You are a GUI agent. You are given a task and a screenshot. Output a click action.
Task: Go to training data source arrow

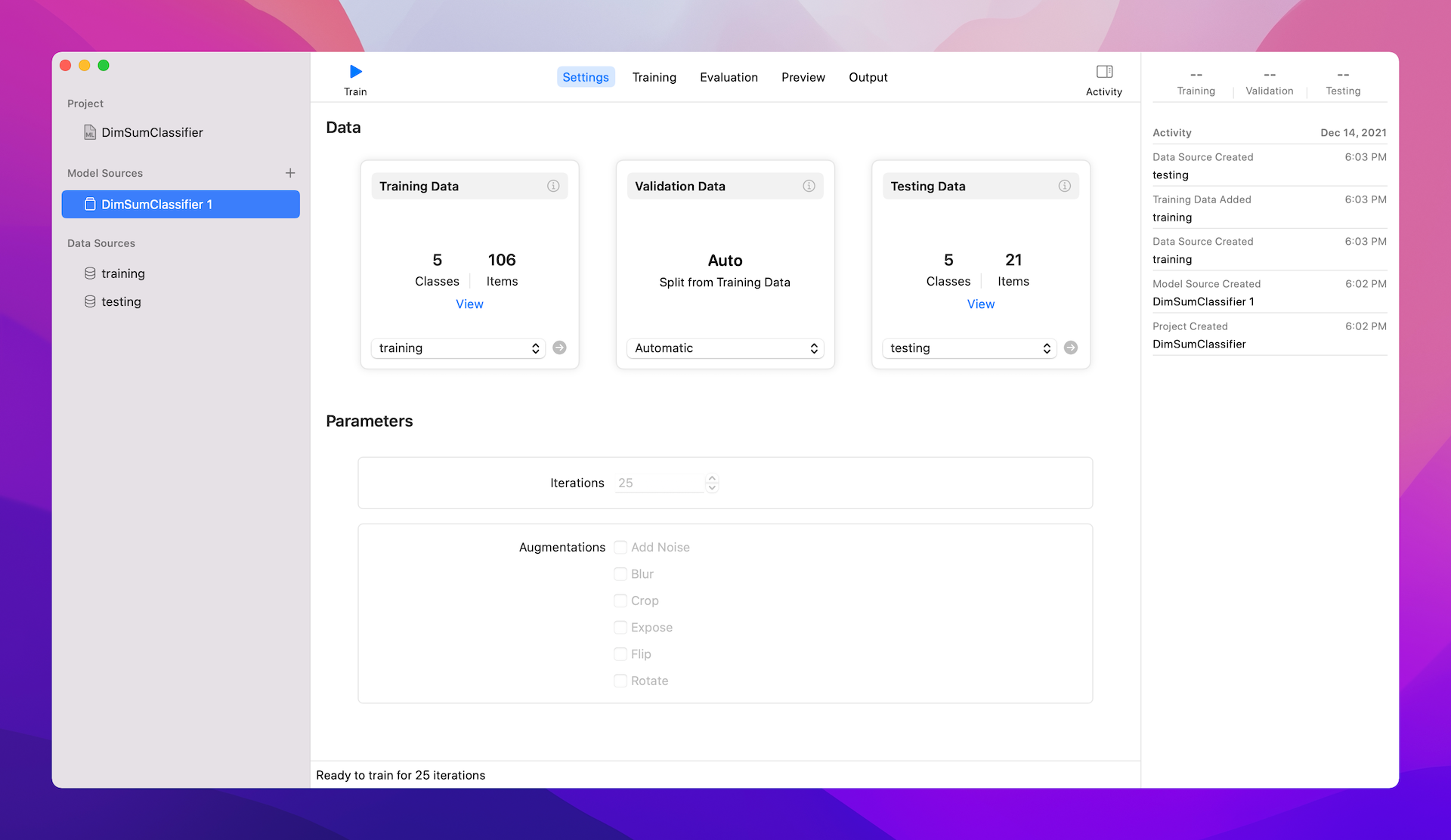(x=559, y=347)
